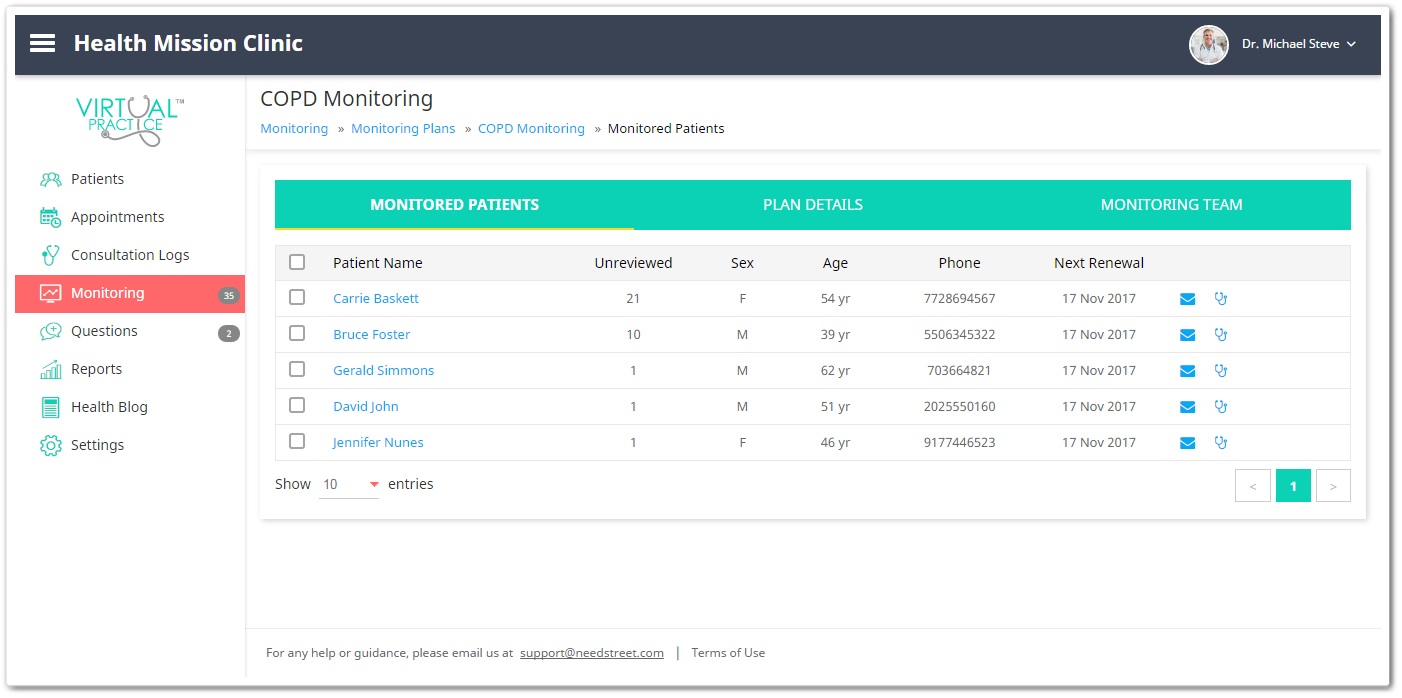Switch to the Monitored Patients tab
This screenshot has width=1402, height=698.
coord(454,205)
